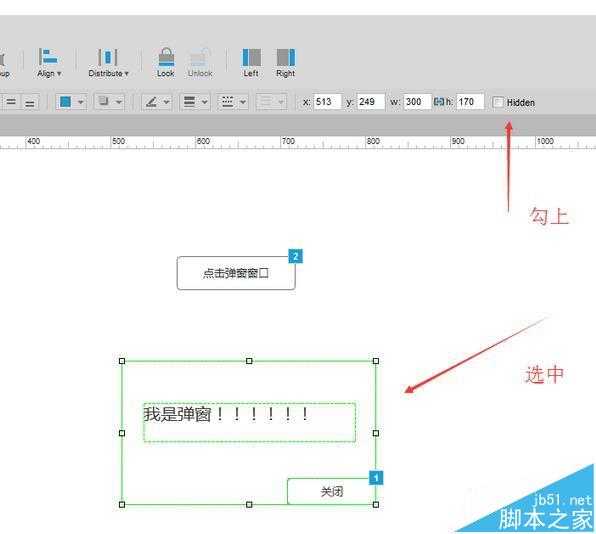Screen dimensions: 596x534
Task: Click the Lock padlock icon
Action: [x=166, y=57]
